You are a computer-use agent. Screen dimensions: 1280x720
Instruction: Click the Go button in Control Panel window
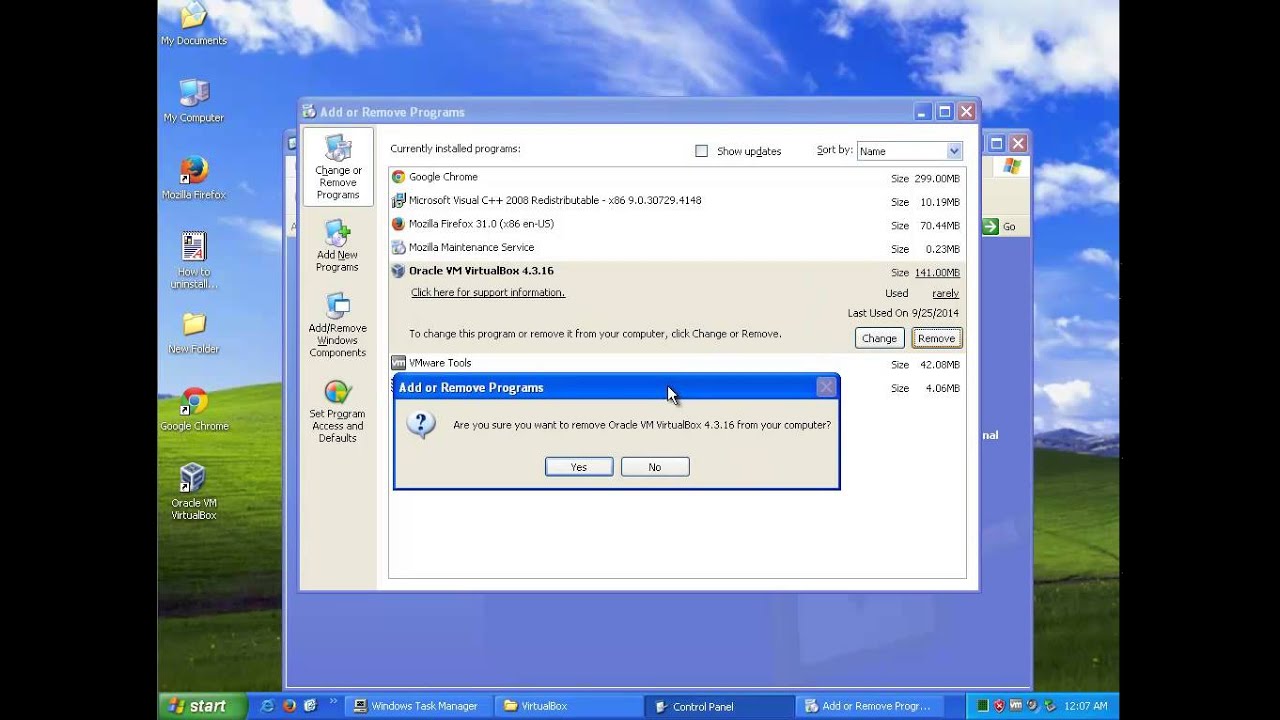(1000, 227)
